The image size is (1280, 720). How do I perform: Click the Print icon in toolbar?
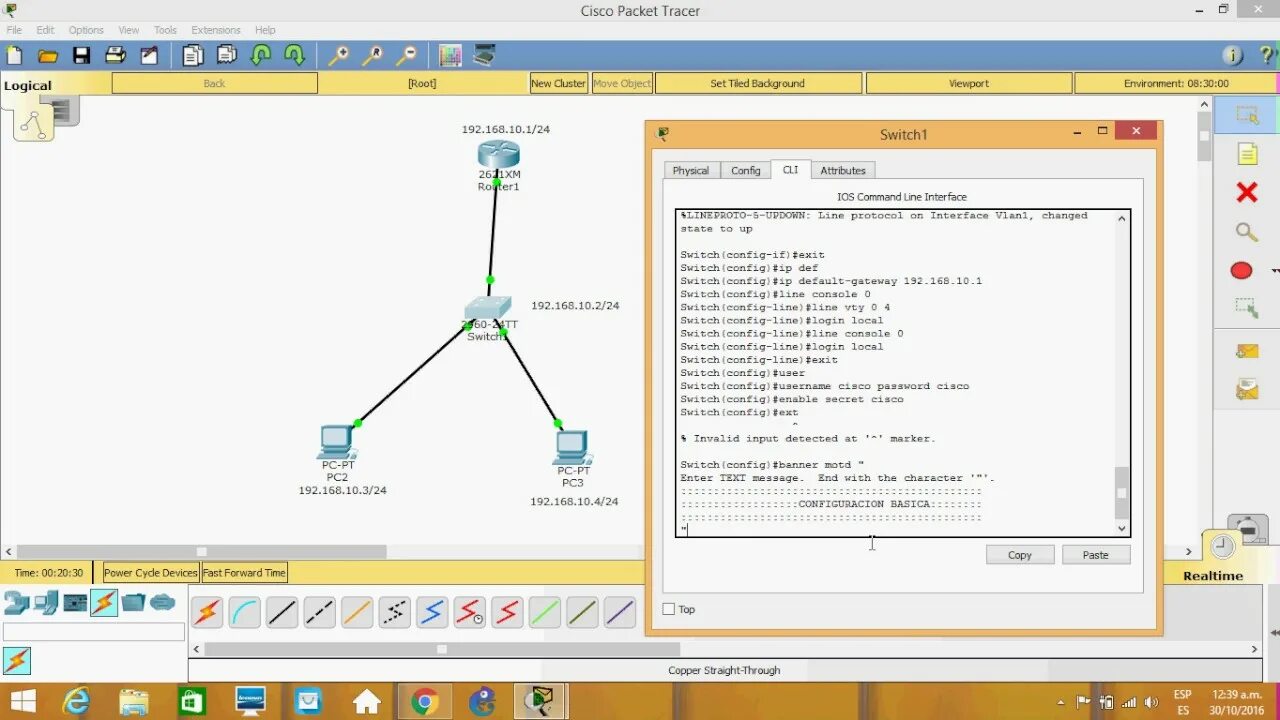coord(115,55)
